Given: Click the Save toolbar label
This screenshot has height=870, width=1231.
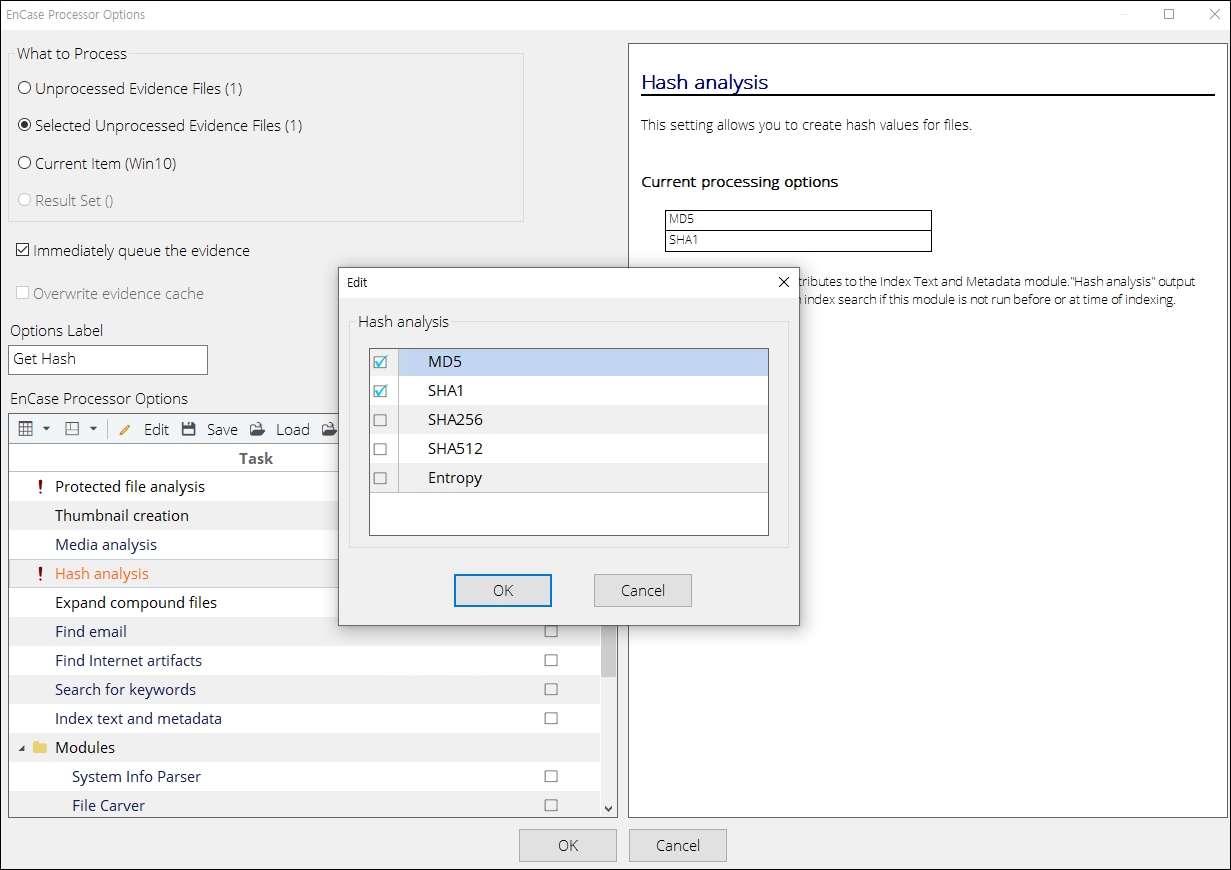Looking at the screenshot, I should point(222,430).
